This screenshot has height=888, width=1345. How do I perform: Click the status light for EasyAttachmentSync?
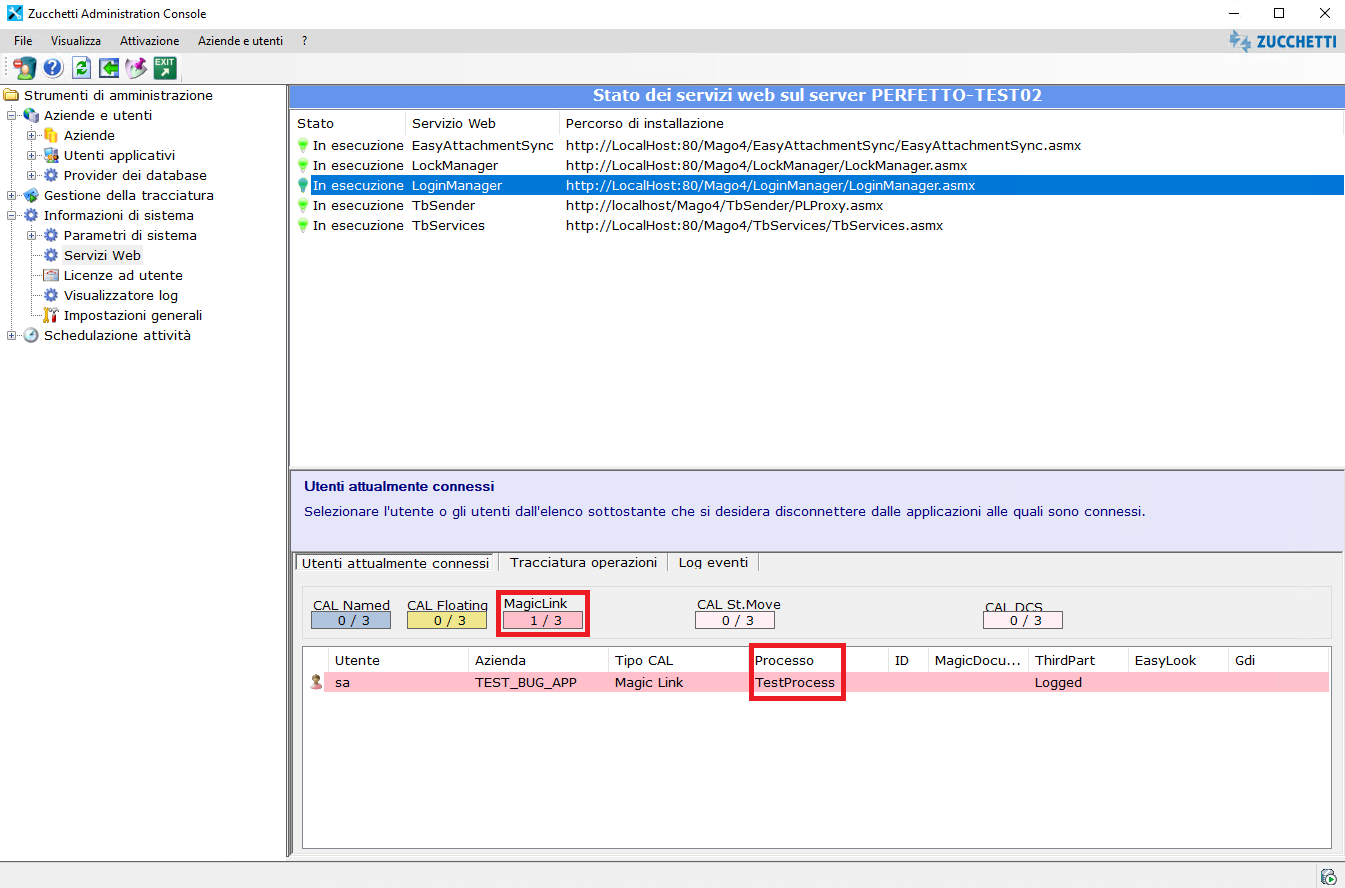303,145
